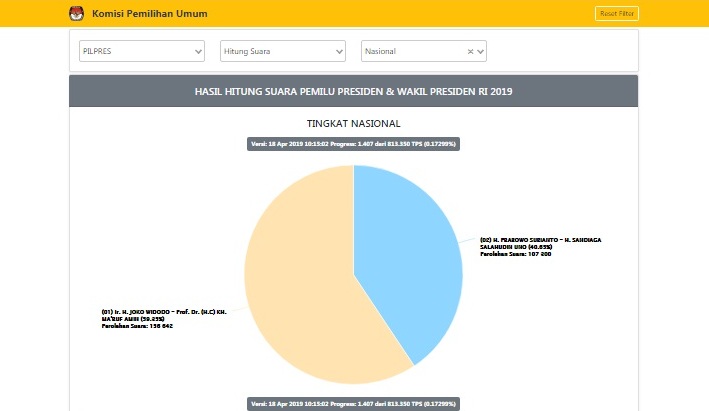Click the Hitung Suara text in selector

(247, 50)
